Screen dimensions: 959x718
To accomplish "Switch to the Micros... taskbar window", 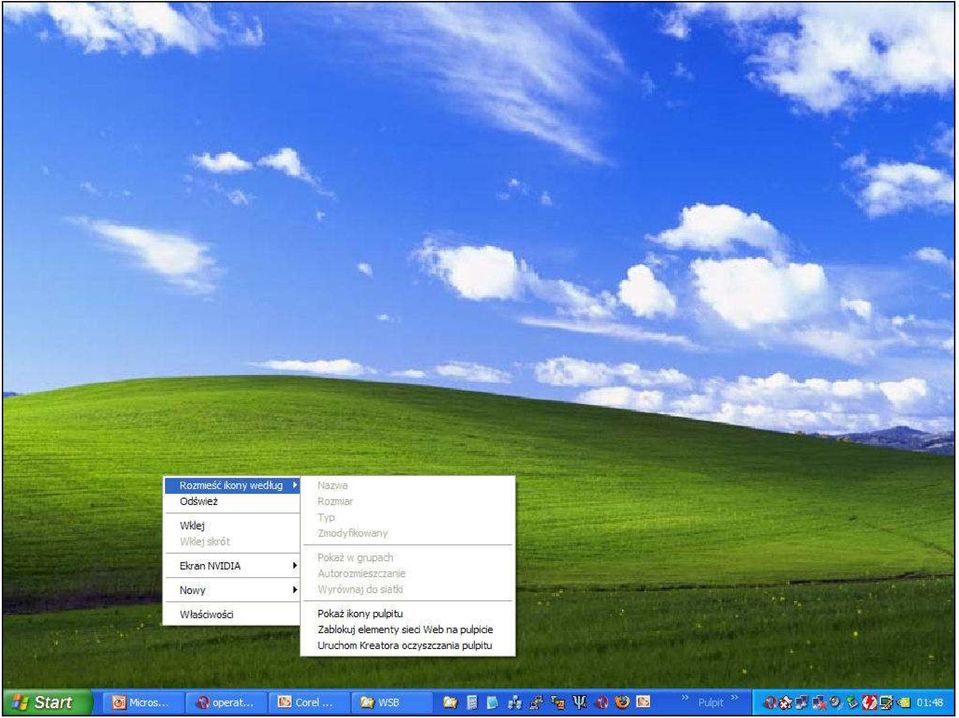I will click(143, 702).
